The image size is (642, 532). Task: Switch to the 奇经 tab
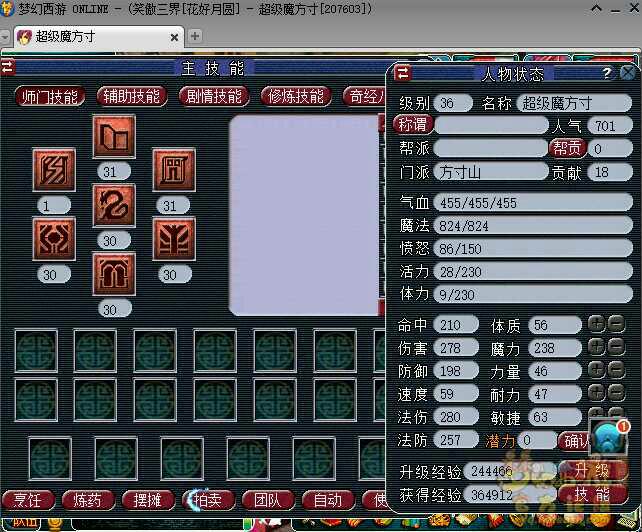pyautogui.click(x=364, y=97)
